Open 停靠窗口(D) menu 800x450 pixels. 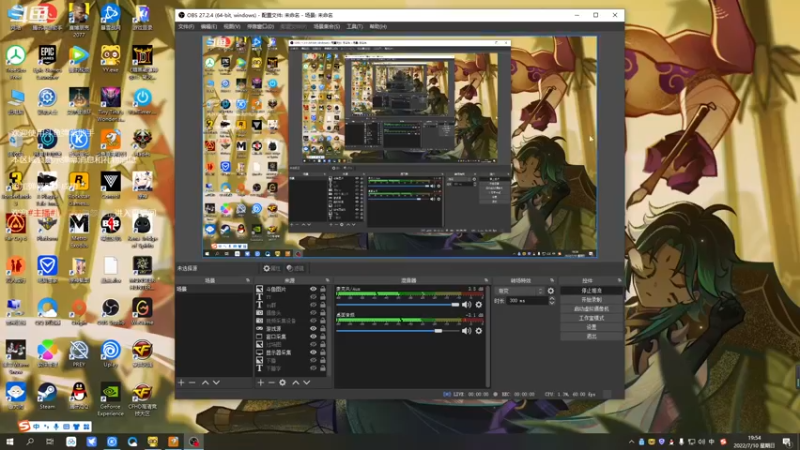tap(260, 27)
